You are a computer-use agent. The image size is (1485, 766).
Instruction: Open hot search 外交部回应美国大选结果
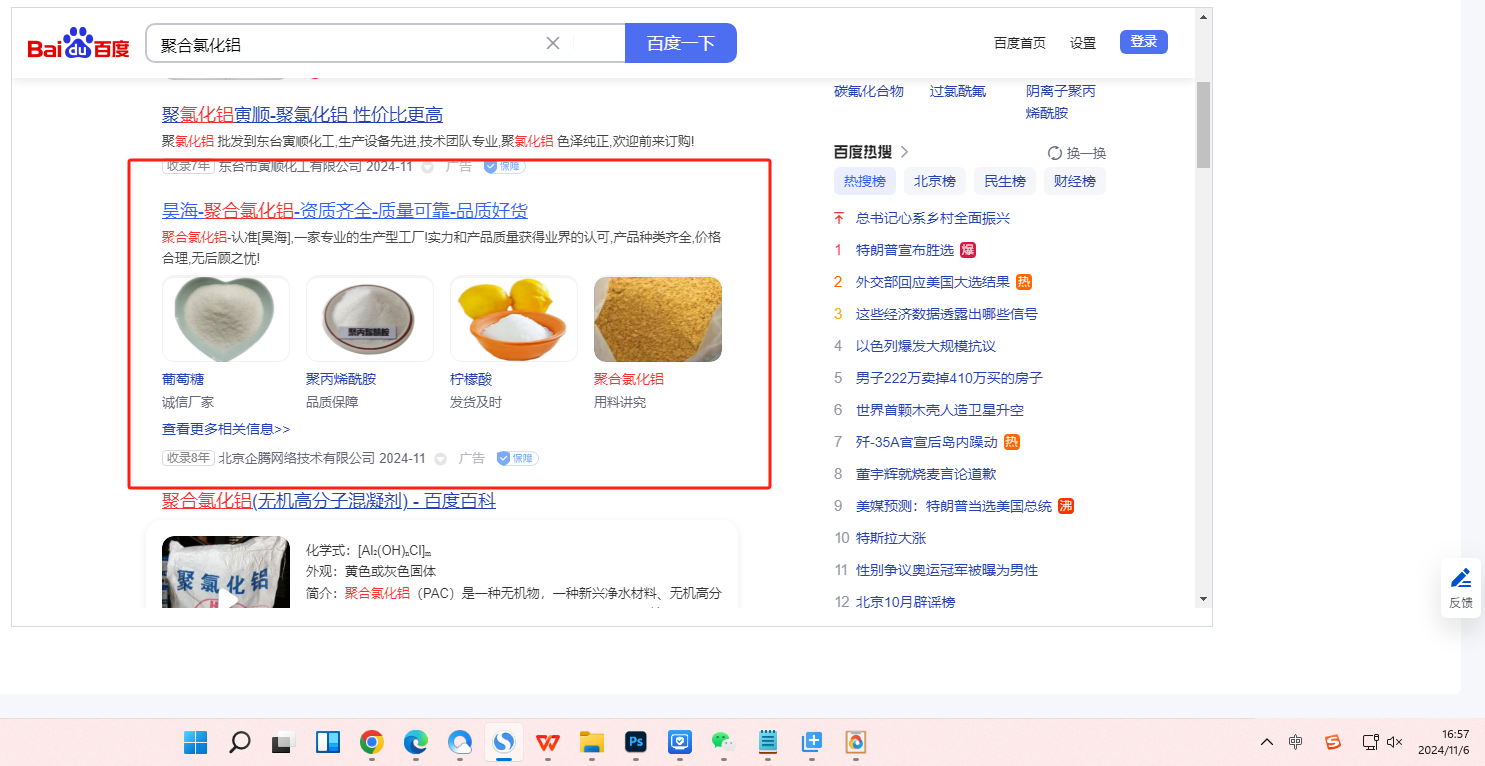pyautogui.click(x=933, y=282)
